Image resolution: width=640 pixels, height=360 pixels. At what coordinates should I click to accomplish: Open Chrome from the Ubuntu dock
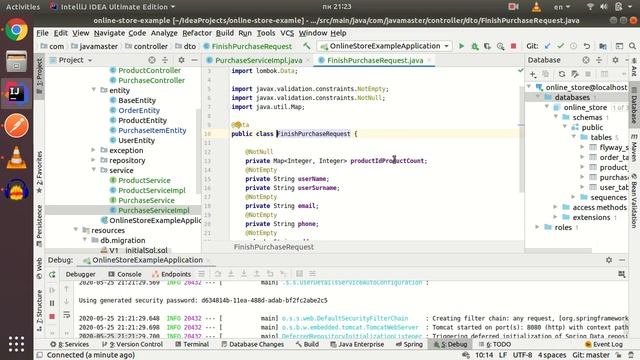pyautogui.click(x=16, y=30)
